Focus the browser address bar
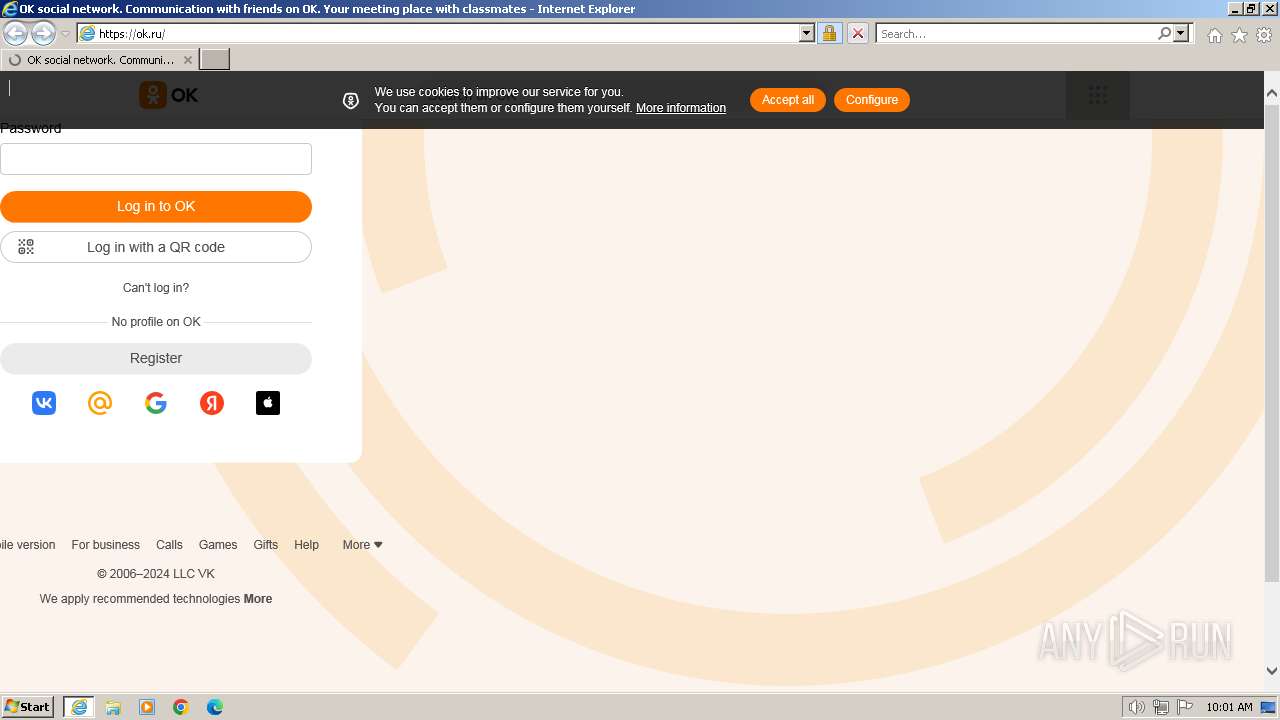The height and width of the screenshot is (720, 1280). click(x=447, y=33)
